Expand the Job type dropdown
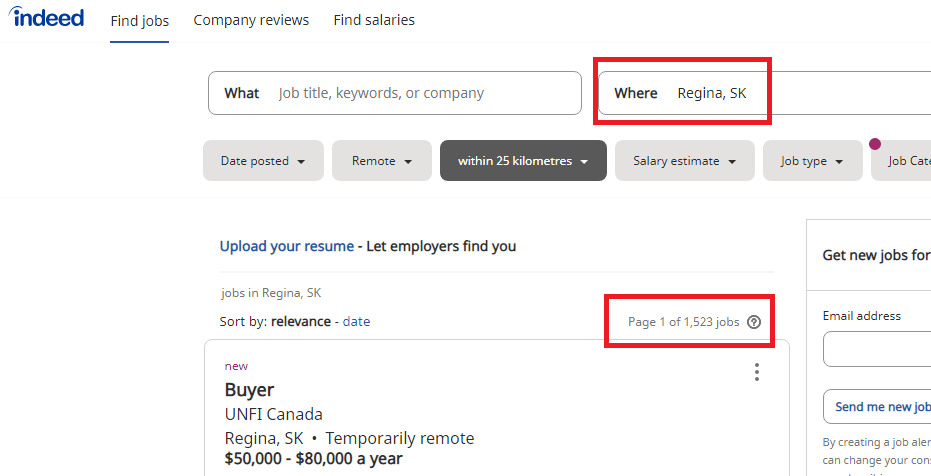Viewport: 931px width, 476px height. pyautogui.click(x=812, y=161)
